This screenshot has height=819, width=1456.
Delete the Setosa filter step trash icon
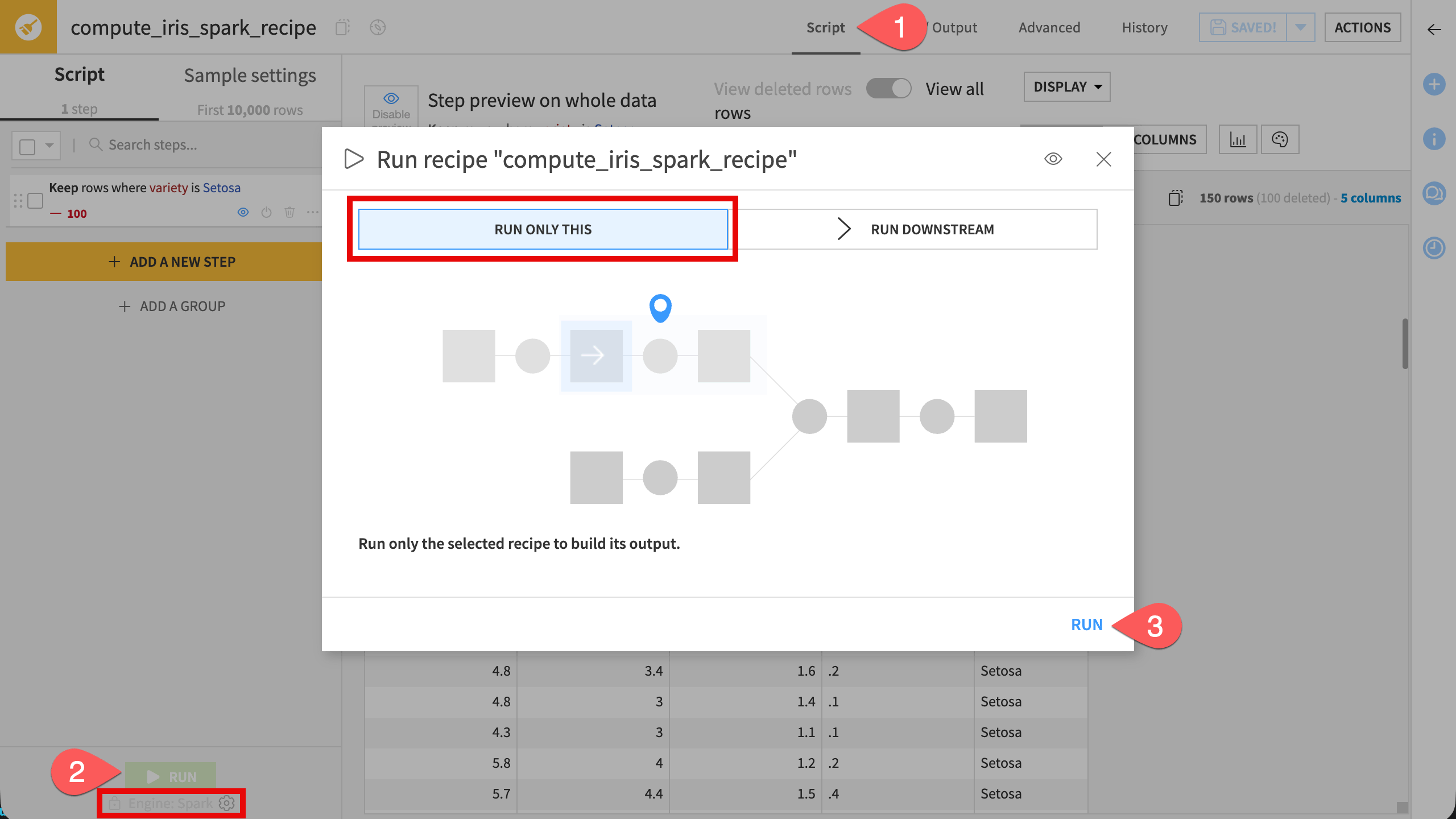[x=289, y=213]
